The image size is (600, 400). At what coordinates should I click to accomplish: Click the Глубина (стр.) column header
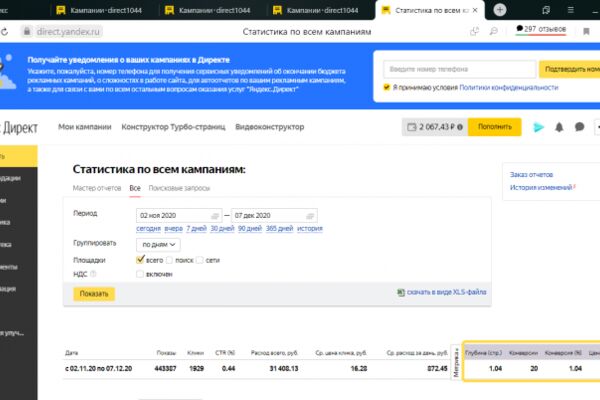pyautogui.click(x=483, y=353)
